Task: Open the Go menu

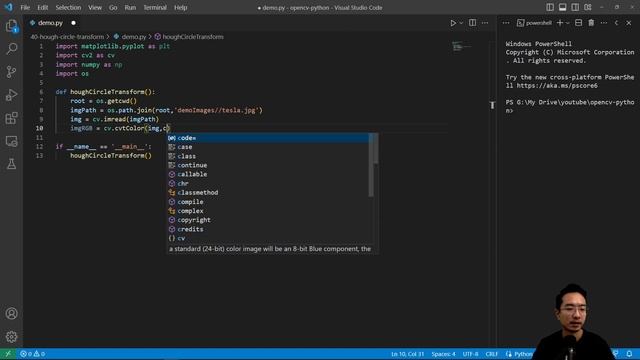Action: point(113,7)
